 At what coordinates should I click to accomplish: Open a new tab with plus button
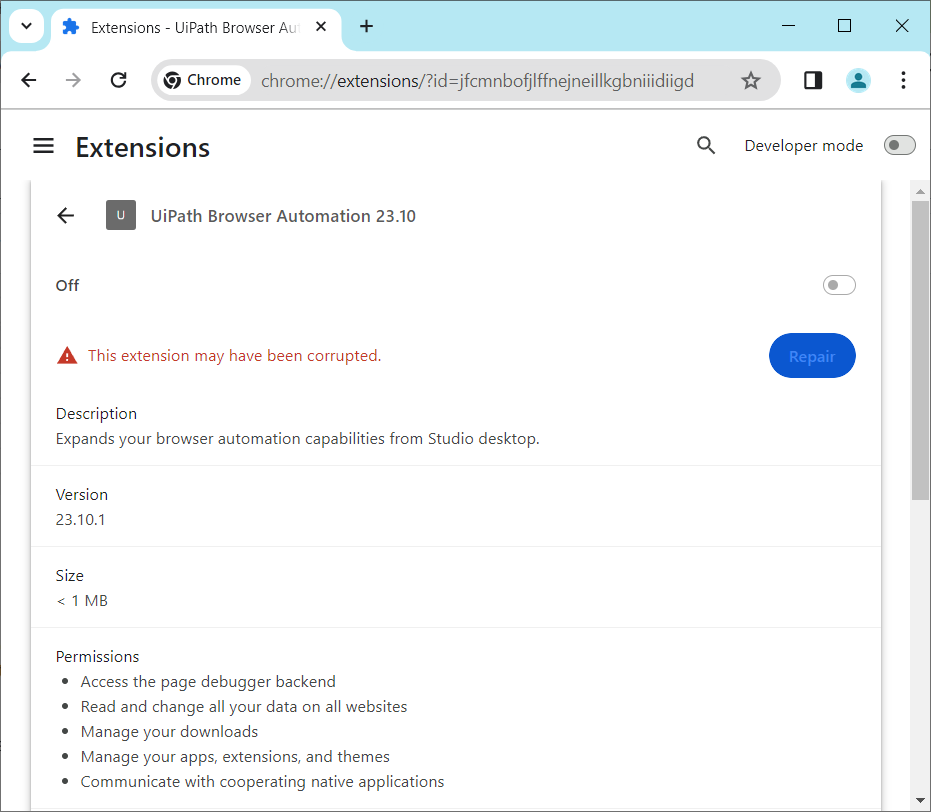[x=366, y=27]
